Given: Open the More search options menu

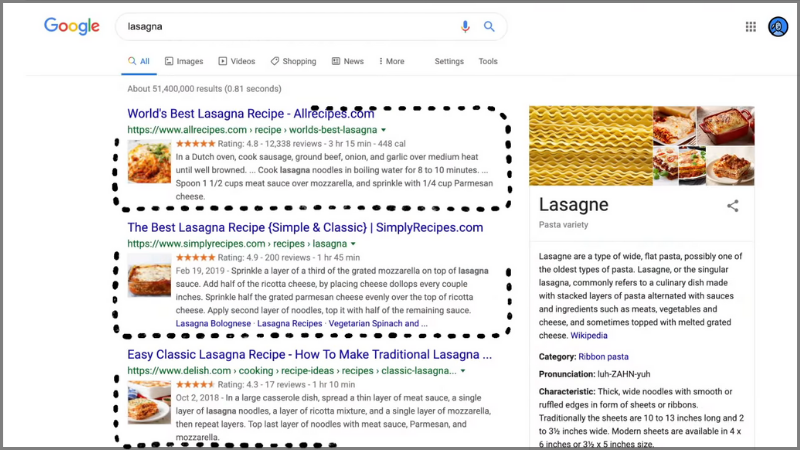Looking at the screenshot, I should coord(391,61).
